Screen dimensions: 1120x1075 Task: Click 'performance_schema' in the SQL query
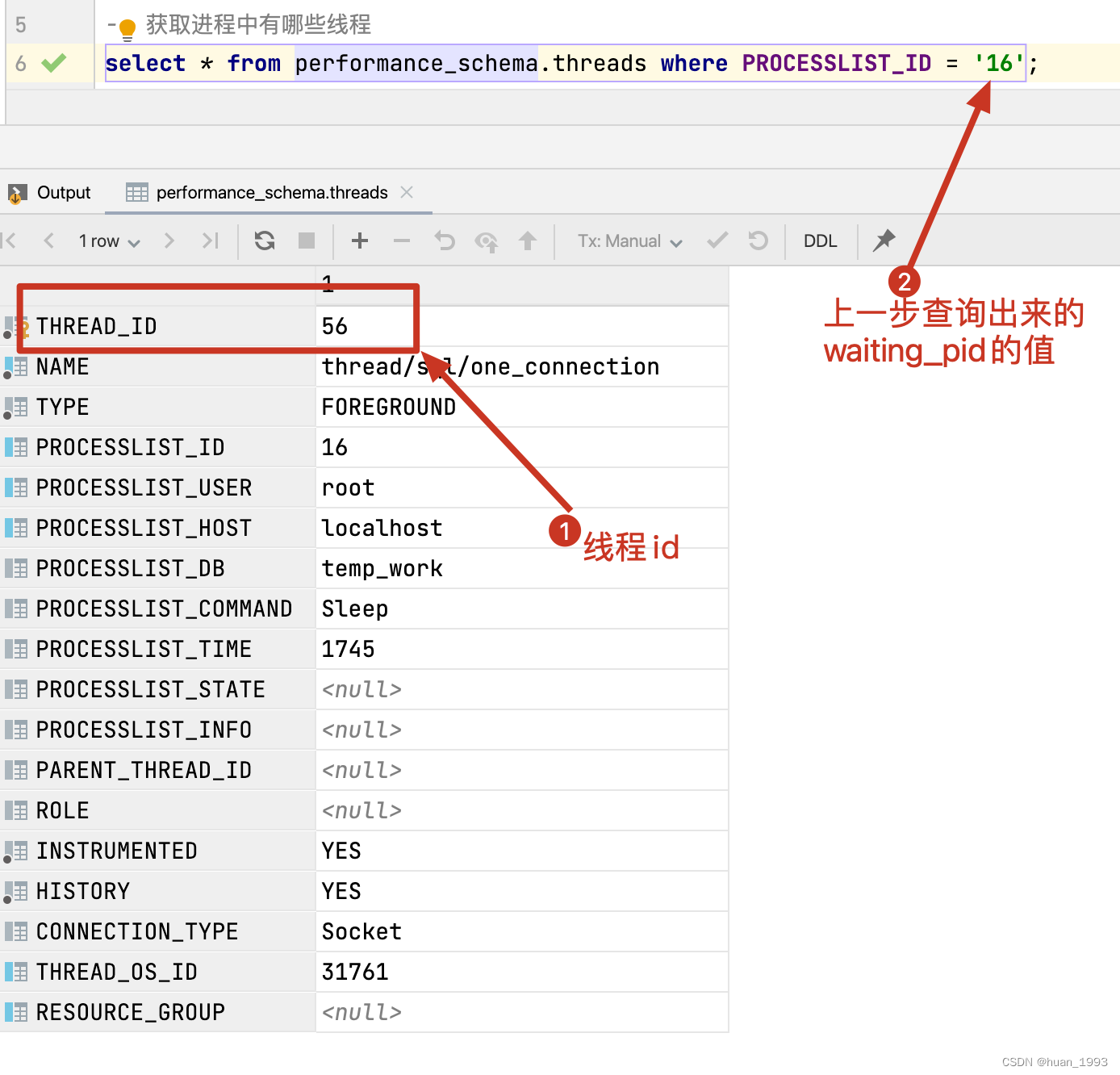click(x=416, y=63)
